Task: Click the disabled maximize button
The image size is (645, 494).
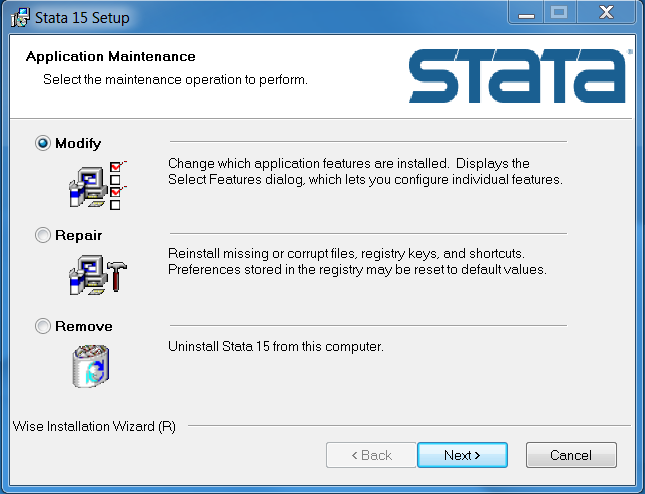Action: pyautogui.click(x=560, y=12)
